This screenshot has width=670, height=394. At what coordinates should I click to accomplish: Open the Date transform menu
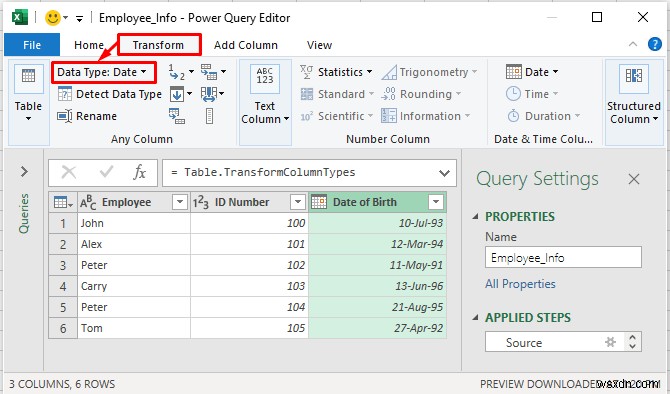[532, 72]
